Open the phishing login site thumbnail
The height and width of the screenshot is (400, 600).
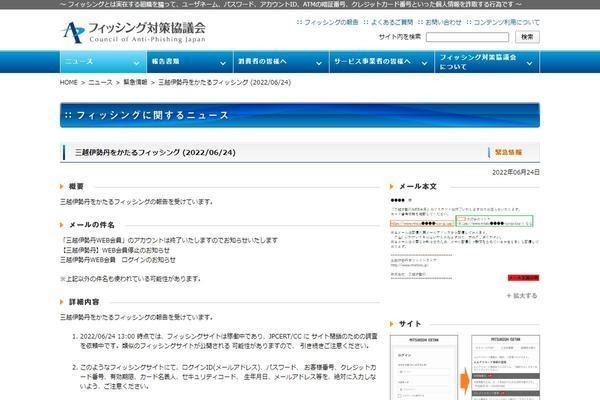click(x=424, y=367)
